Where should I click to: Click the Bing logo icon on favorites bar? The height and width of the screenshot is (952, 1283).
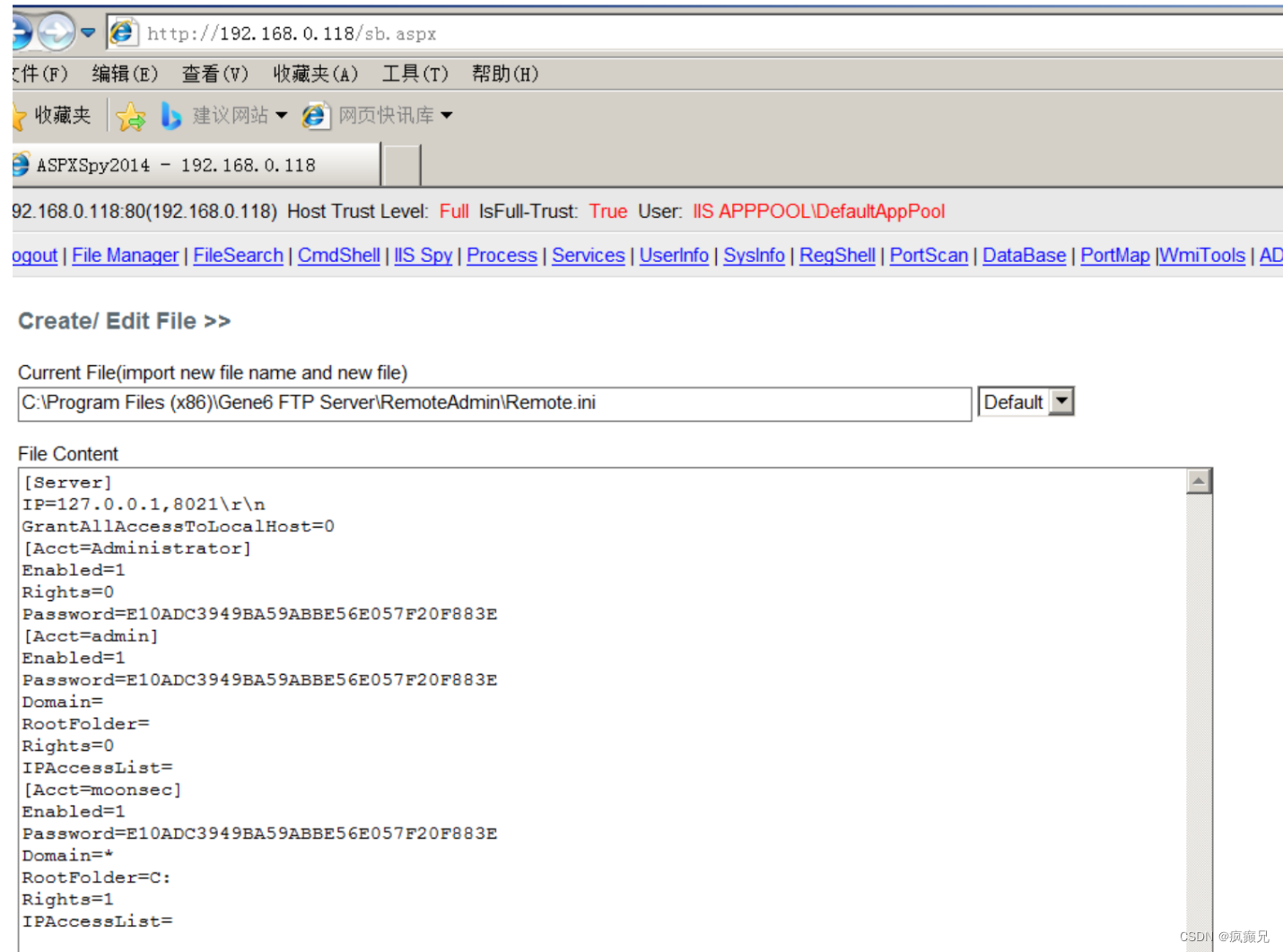click(171, 115)
